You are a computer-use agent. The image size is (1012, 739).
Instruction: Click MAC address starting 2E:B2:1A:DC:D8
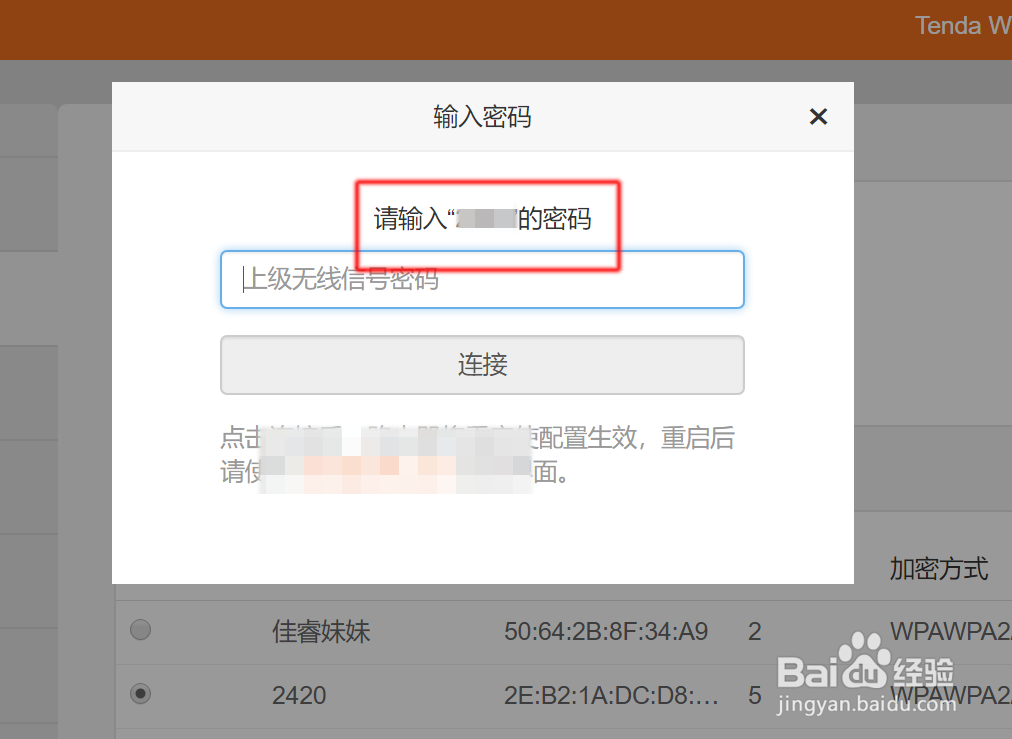tap(611, 696)
